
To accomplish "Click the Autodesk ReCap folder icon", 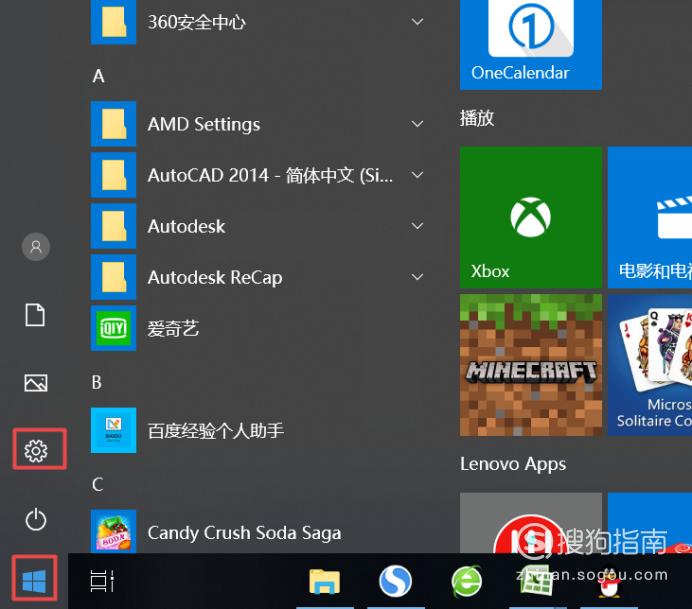I will [113, 277].
